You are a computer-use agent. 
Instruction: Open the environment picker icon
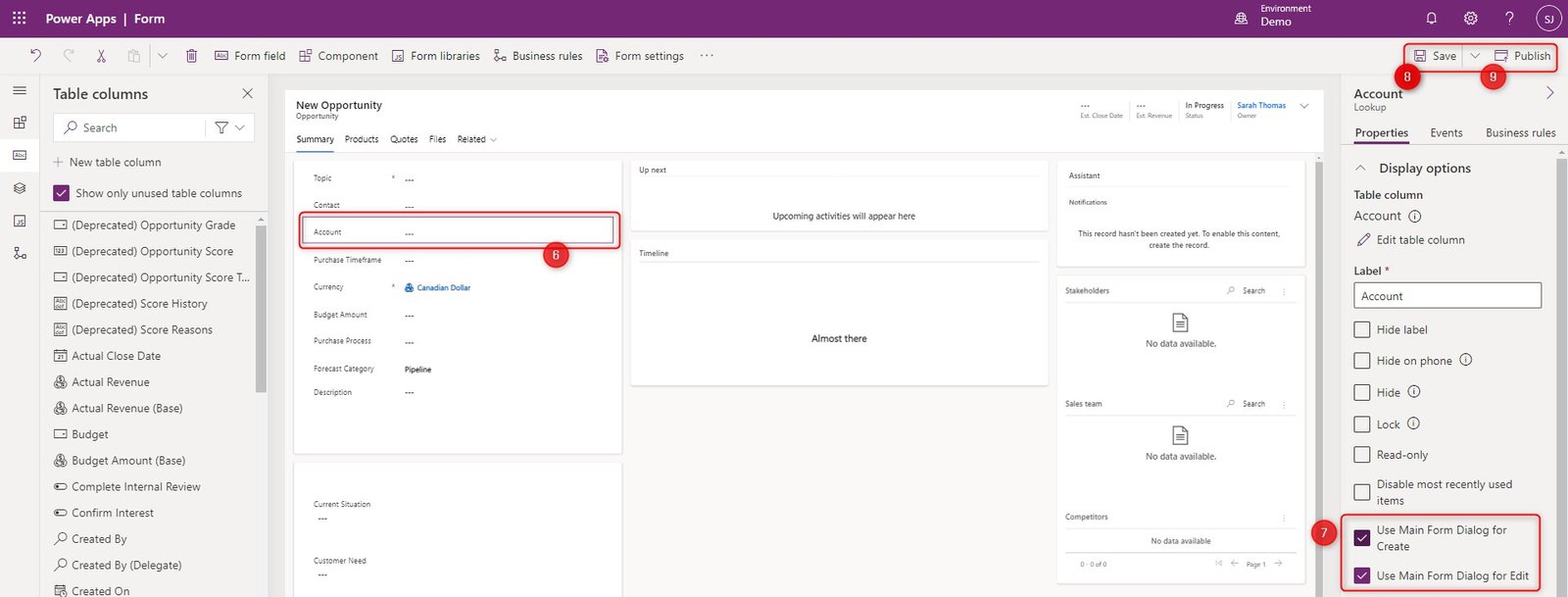click(1242, 19)
